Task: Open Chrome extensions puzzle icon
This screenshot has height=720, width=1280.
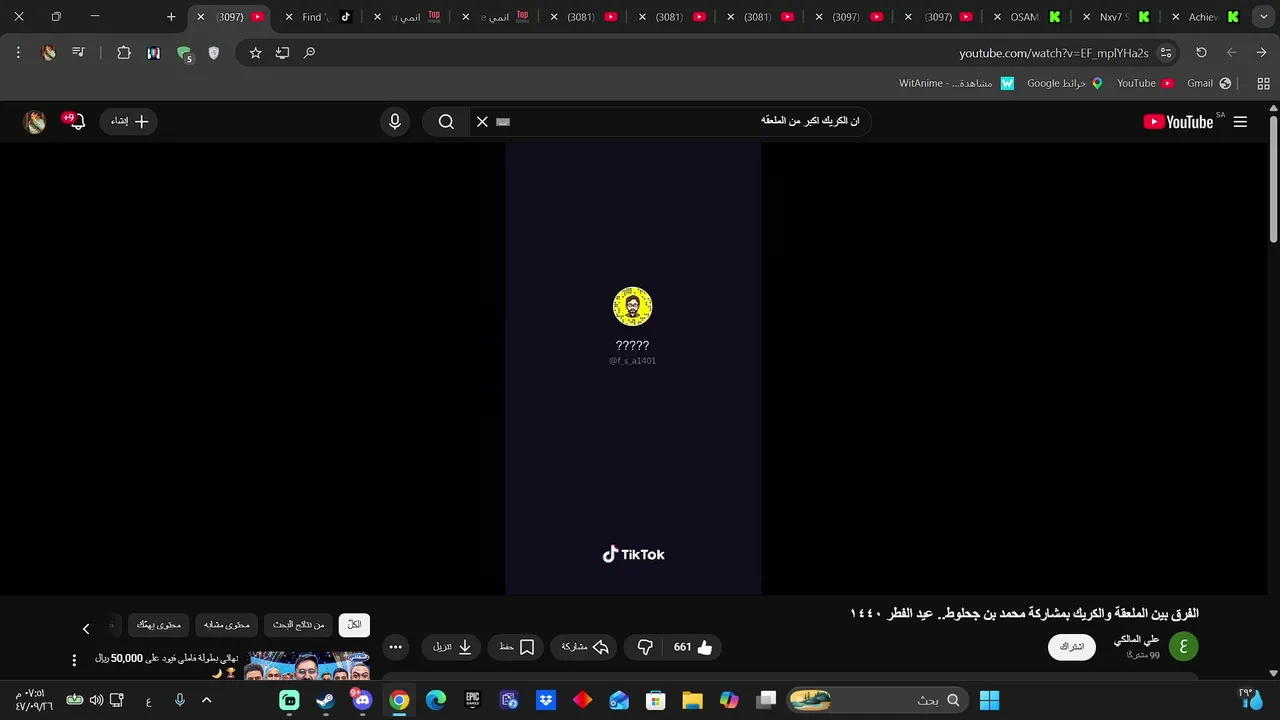Action: coord(124,53)
